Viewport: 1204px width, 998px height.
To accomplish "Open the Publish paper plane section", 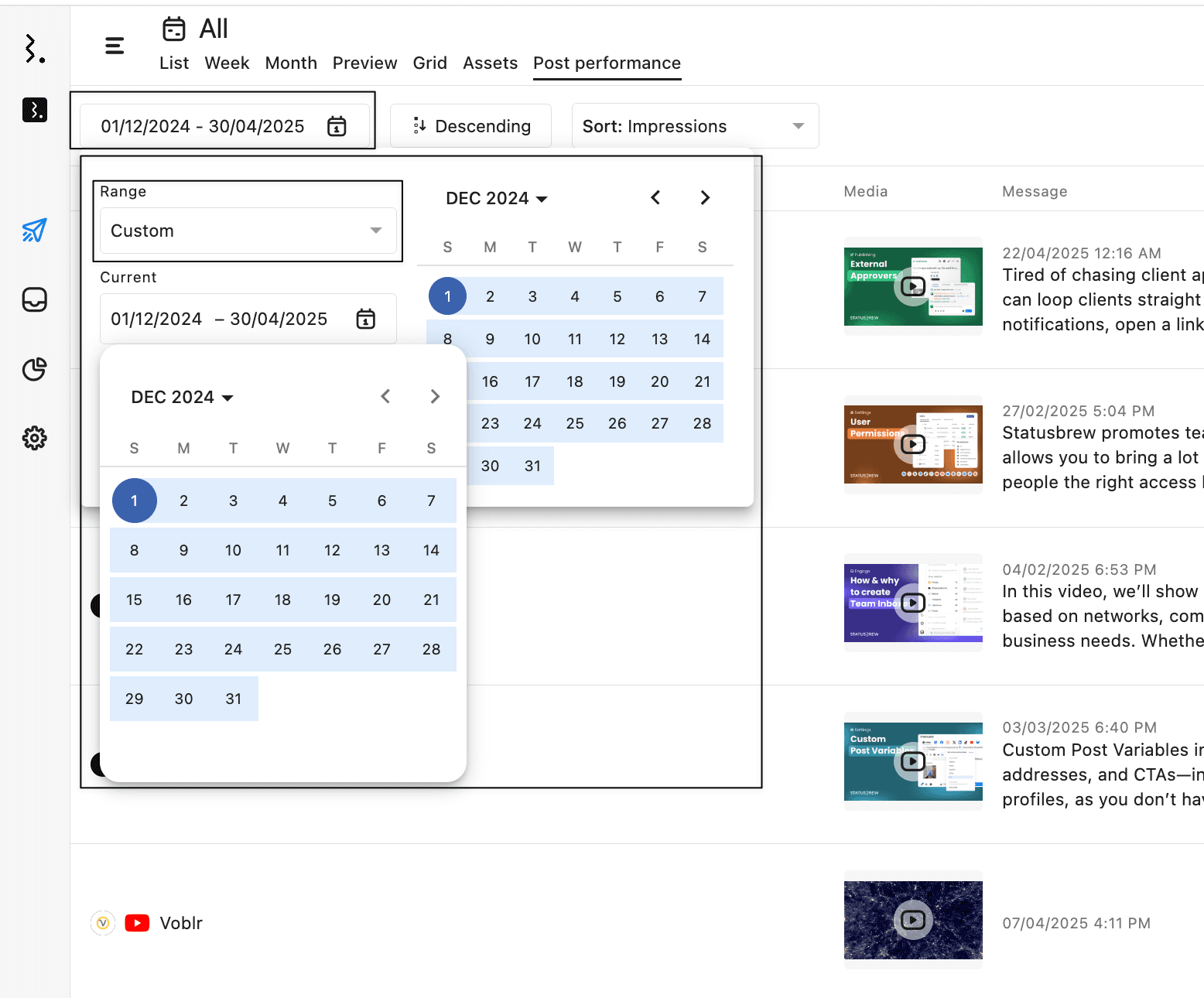I will pos(35,231).
